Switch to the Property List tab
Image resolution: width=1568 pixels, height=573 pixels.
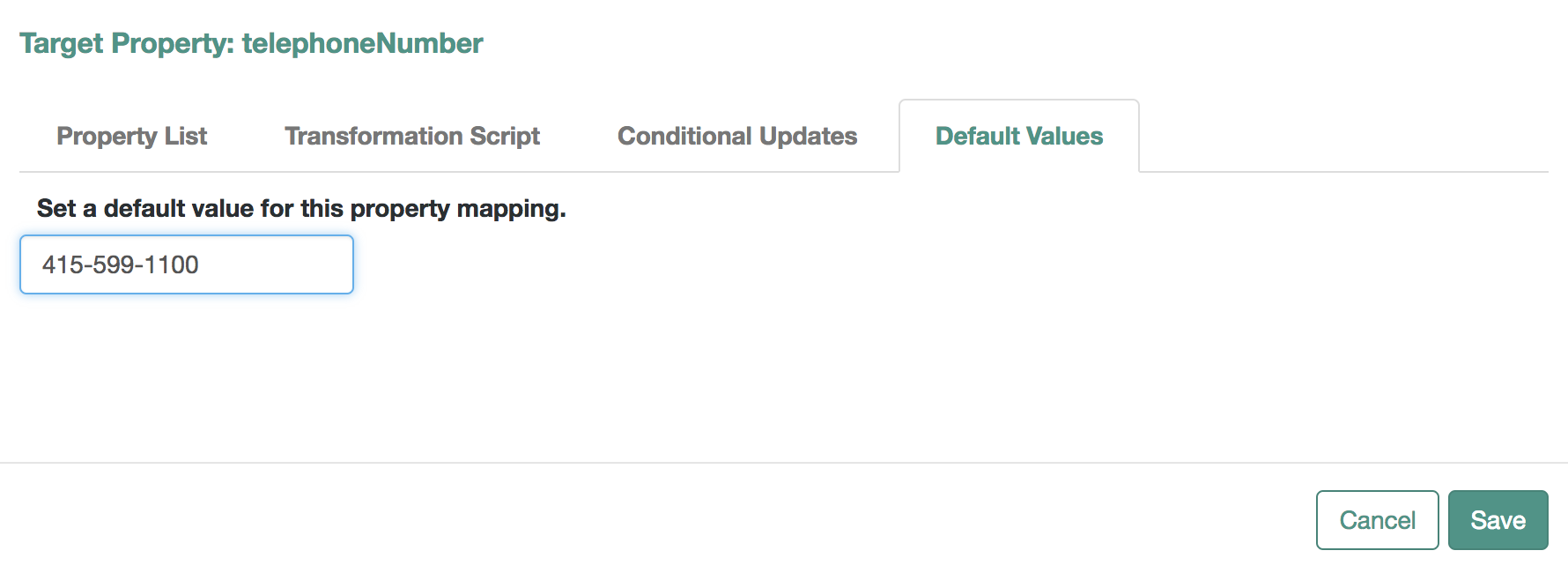pos(132,136)
